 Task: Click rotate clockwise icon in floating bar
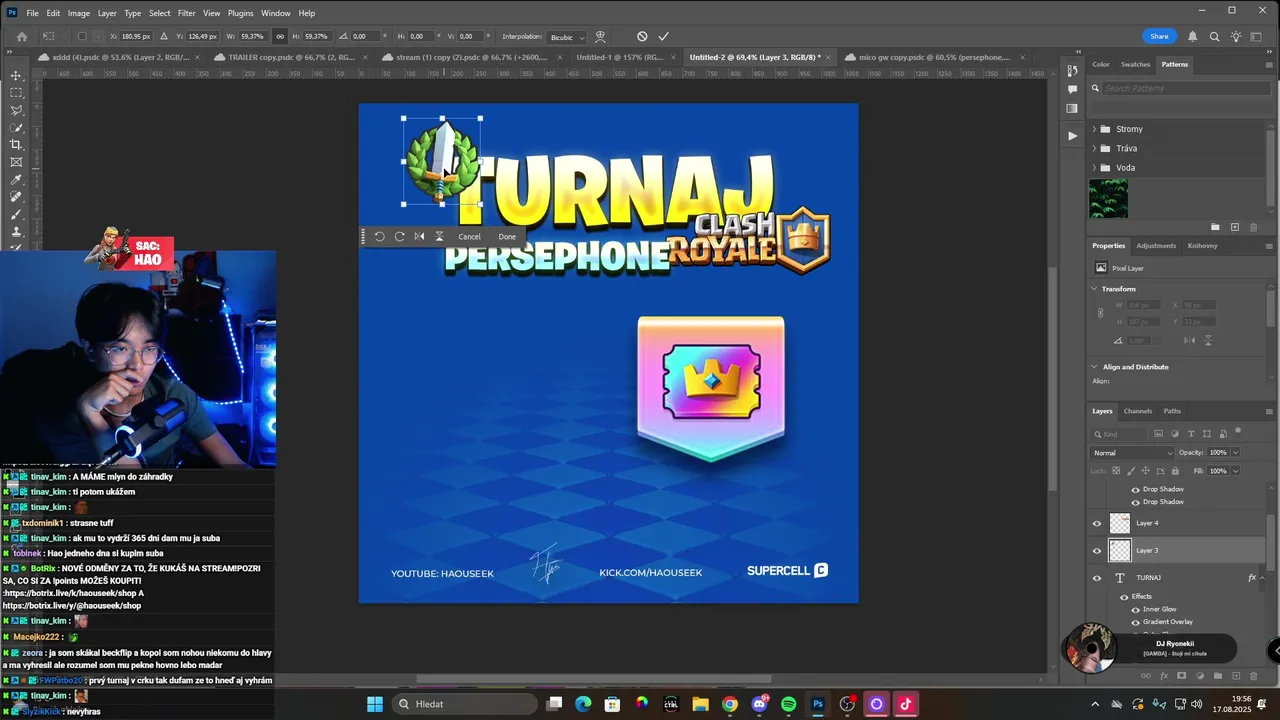tap(399, 236)
